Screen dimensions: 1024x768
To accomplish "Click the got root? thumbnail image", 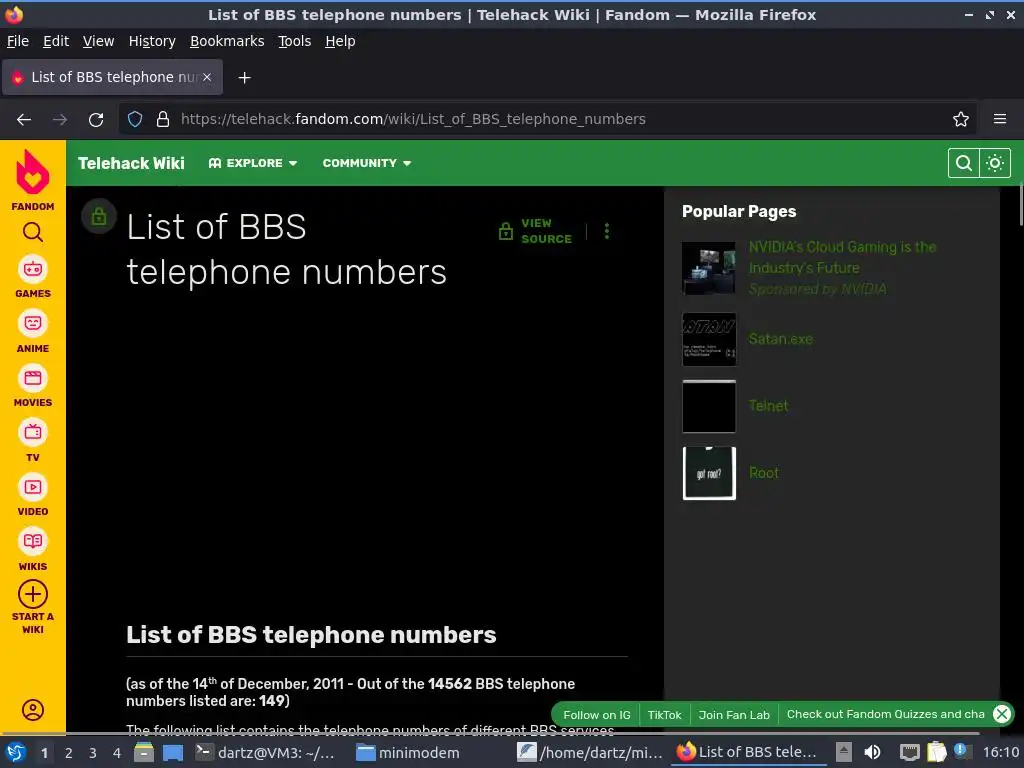I will [x=709, y=473].
